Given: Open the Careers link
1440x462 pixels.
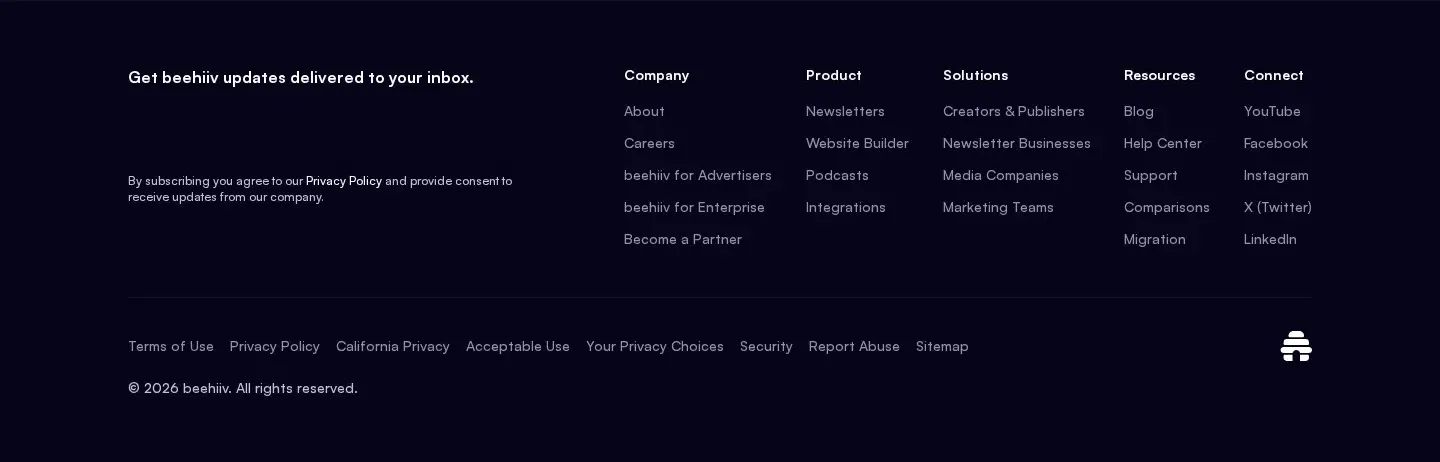Looking at the screenshot, I should point(649,143).
